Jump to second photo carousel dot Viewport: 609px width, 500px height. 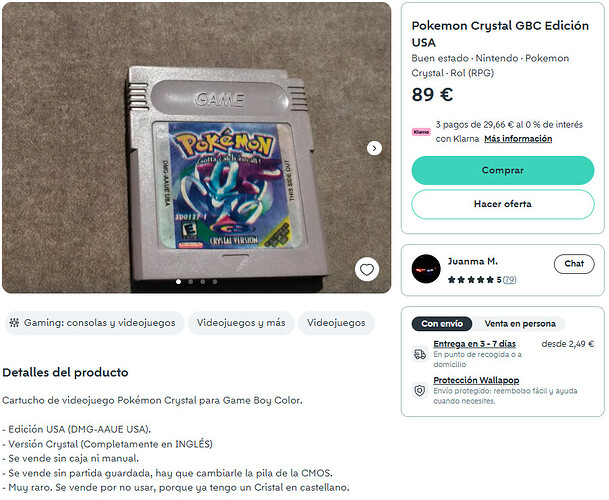(191, 282)
